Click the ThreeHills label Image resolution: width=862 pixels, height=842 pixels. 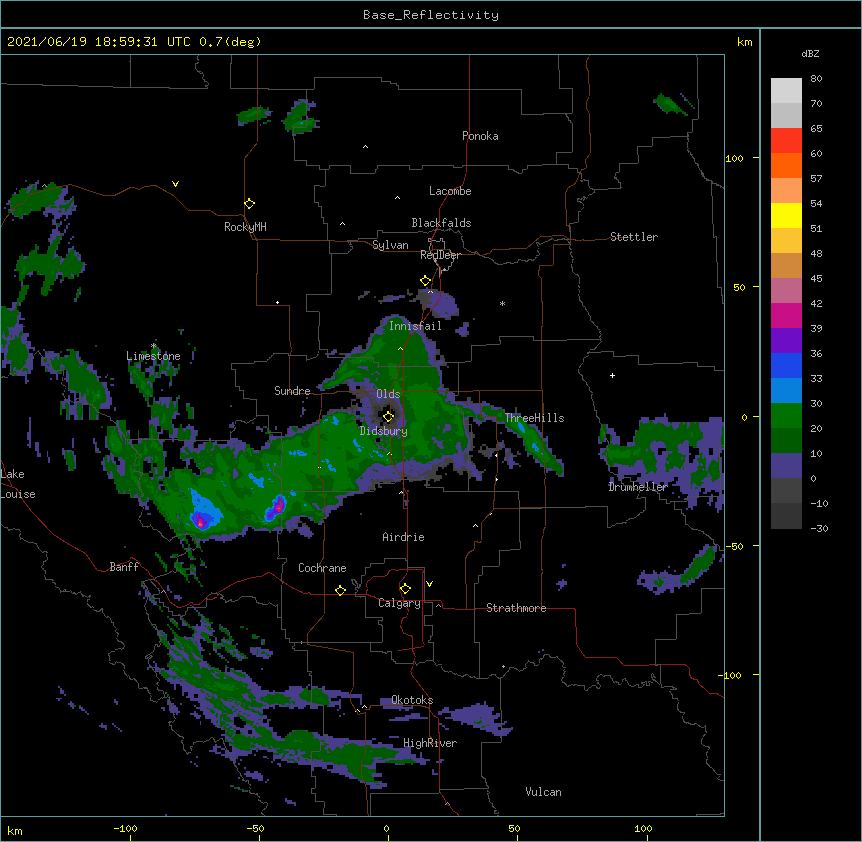(x=535, y=418)
